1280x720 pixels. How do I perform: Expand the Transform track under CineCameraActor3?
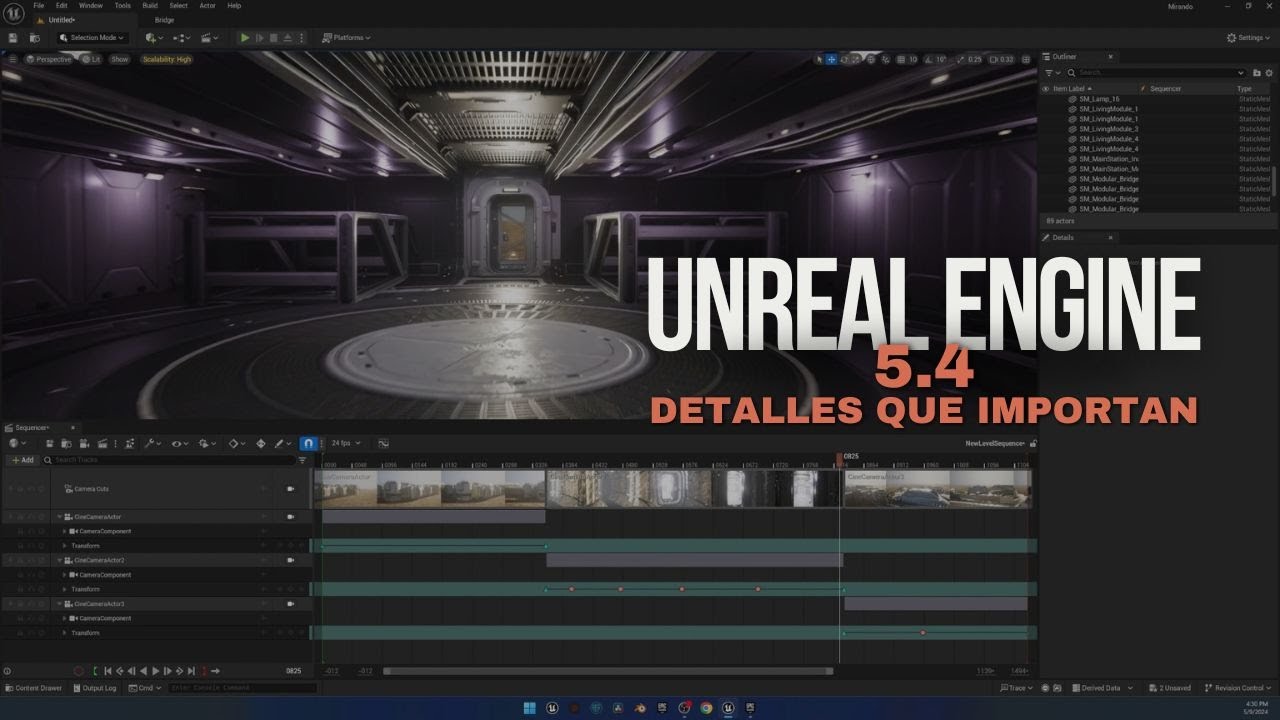(65, 633)
